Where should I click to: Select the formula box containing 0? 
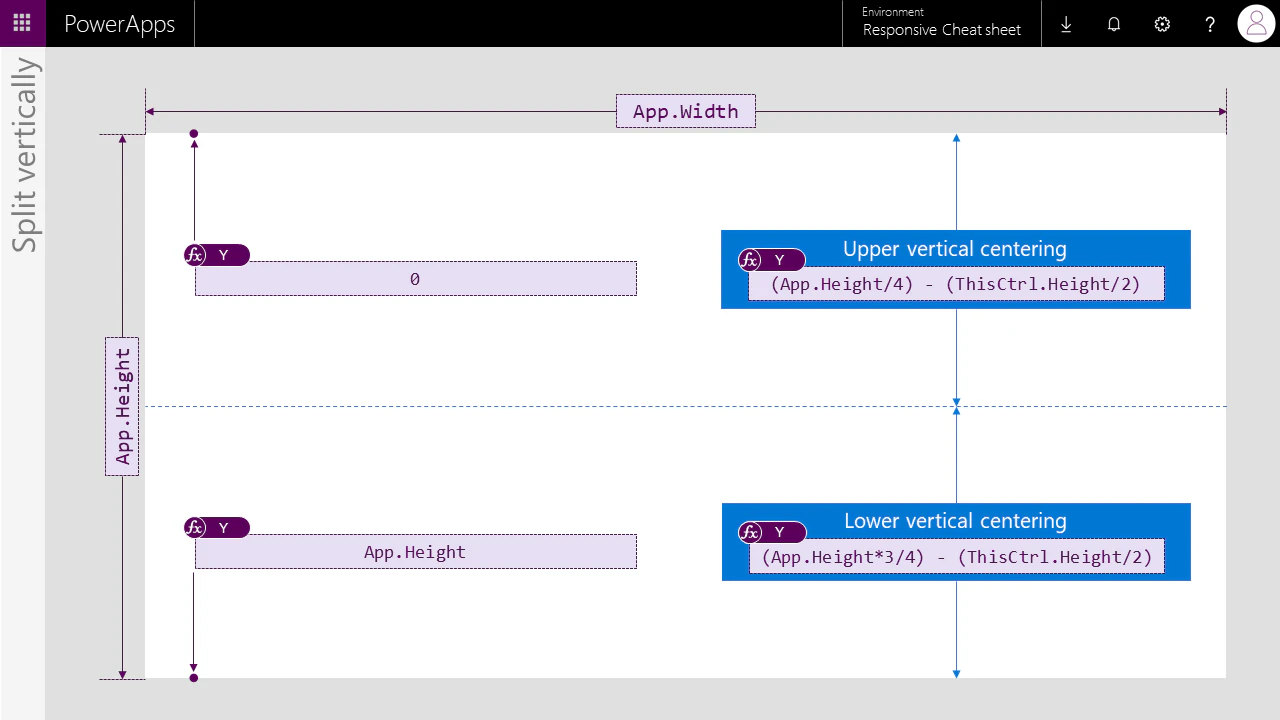coord(416,279)
